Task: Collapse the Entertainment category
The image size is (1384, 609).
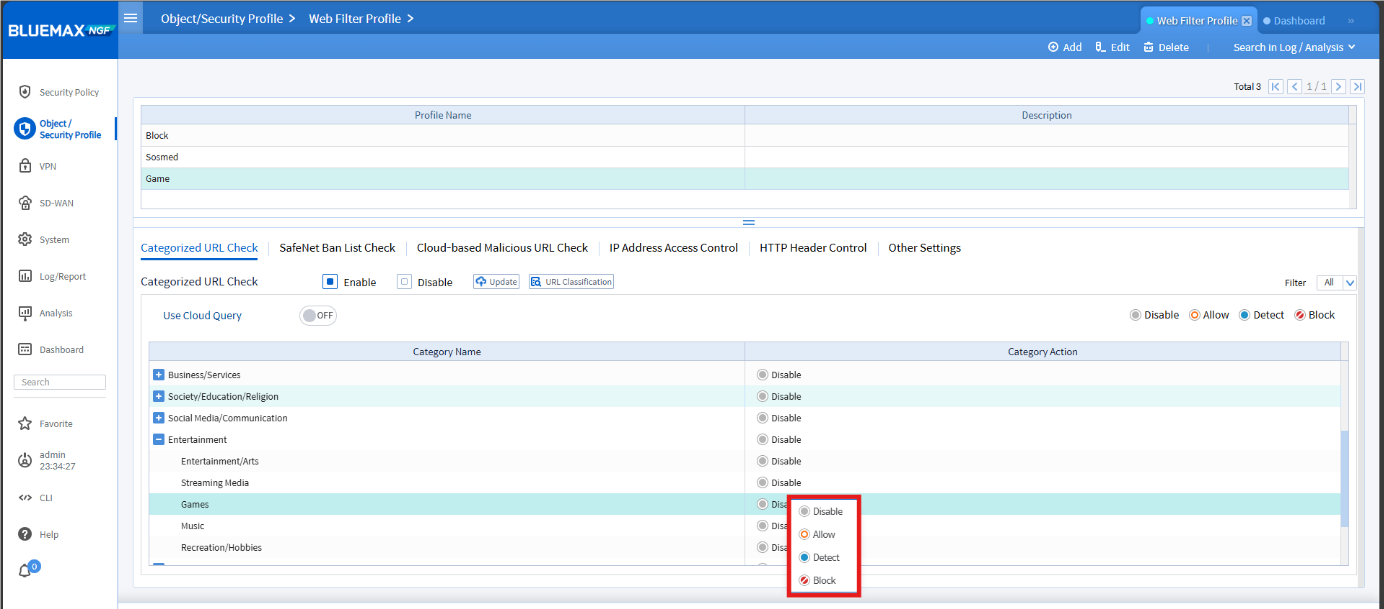Action: pos(158,440)
